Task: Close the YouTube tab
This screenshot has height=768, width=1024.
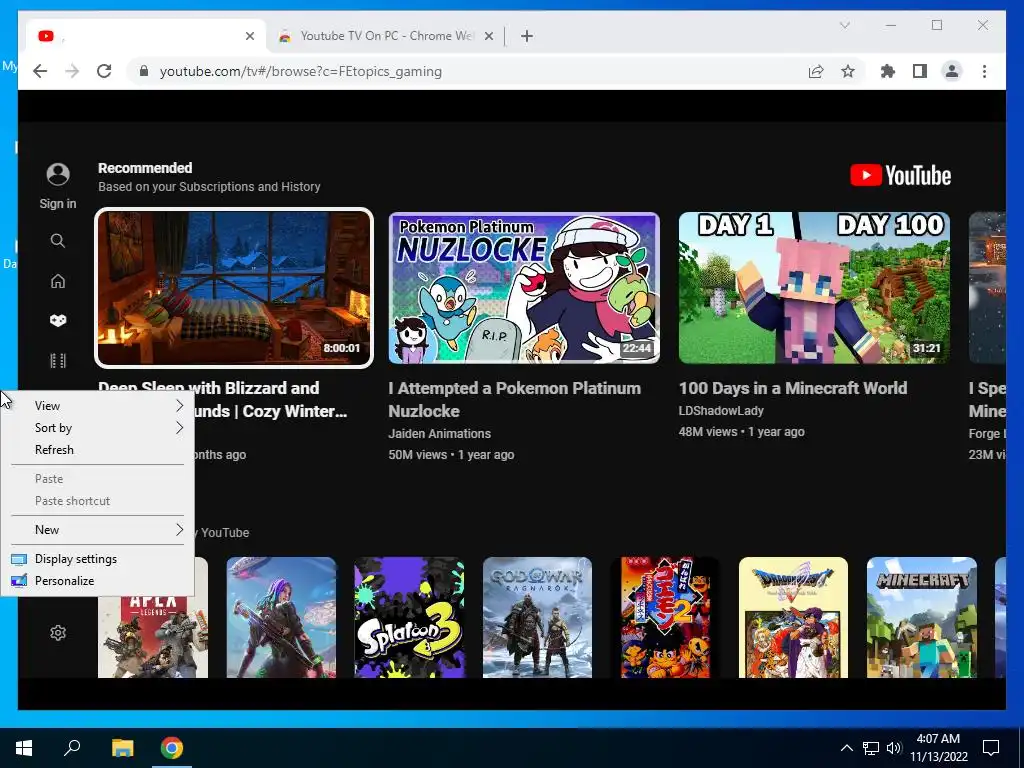Action: coord(249,36)
